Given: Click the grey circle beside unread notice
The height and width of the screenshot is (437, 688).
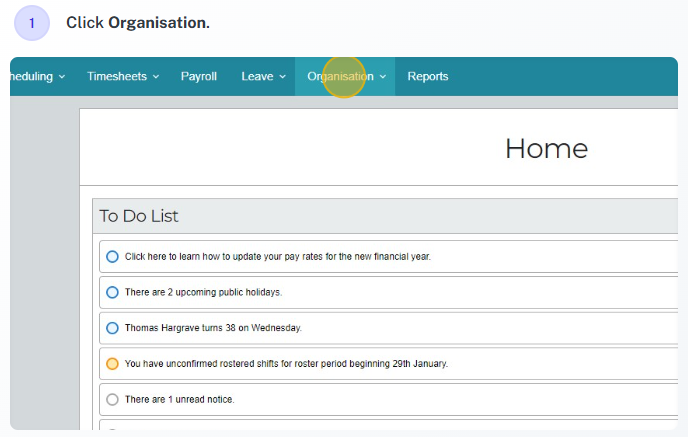Looking at the screenshot, I should coord(112,399).
